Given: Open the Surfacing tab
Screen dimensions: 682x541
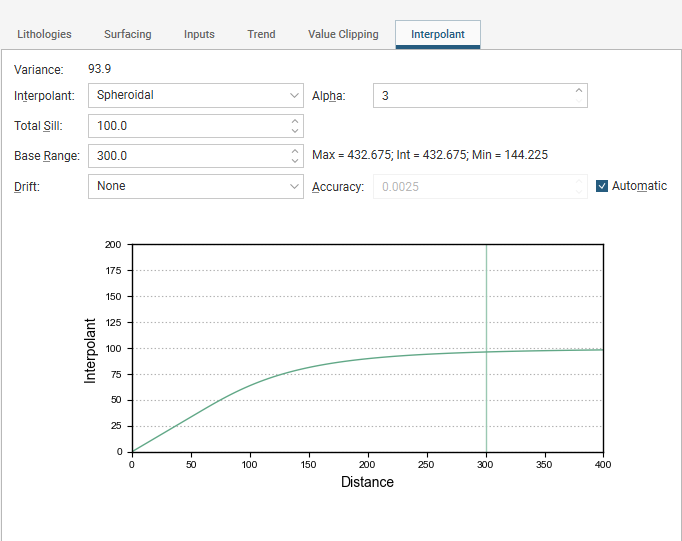Looking at the screenshot, I should (127, 34).
